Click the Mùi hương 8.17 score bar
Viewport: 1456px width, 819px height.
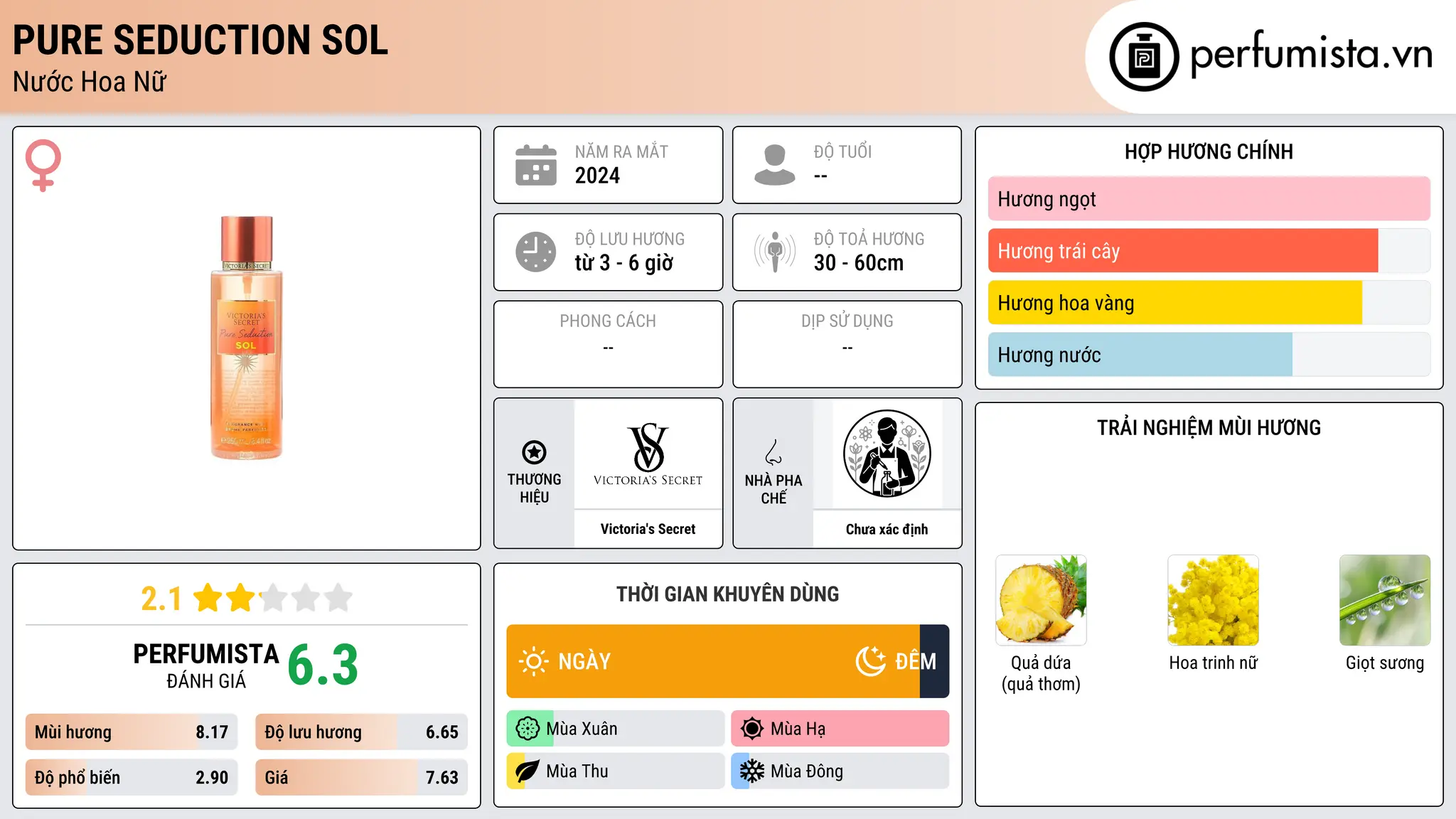[x=132, y=732]
